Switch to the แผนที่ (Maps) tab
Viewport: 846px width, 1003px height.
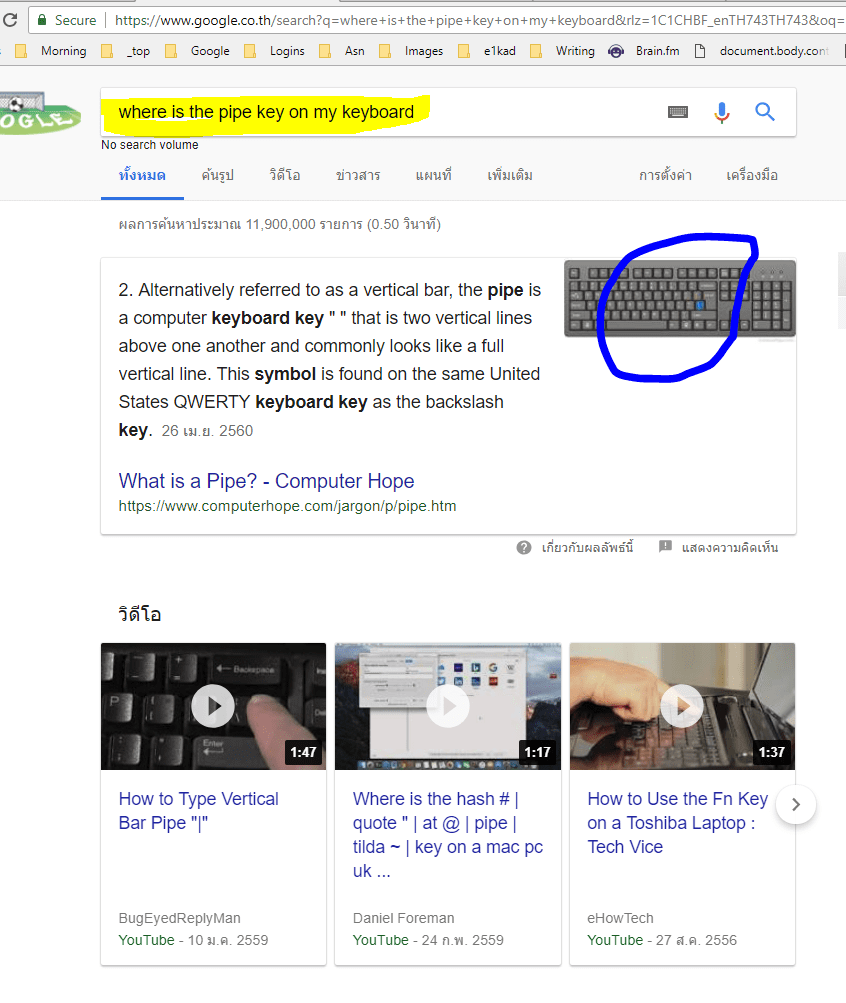pos(434,175)
